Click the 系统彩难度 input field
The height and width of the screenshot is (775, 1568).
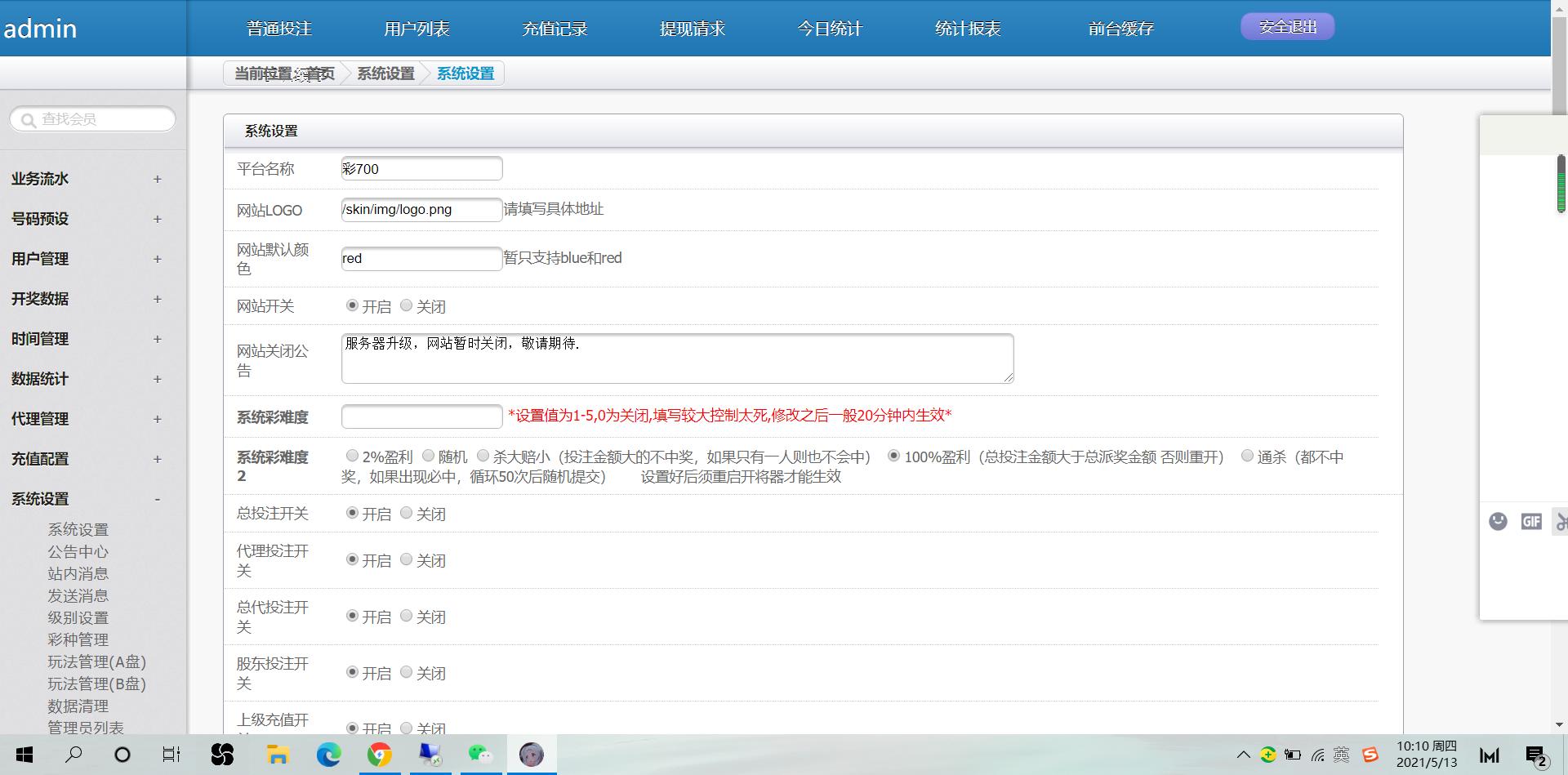click(421, 416)
